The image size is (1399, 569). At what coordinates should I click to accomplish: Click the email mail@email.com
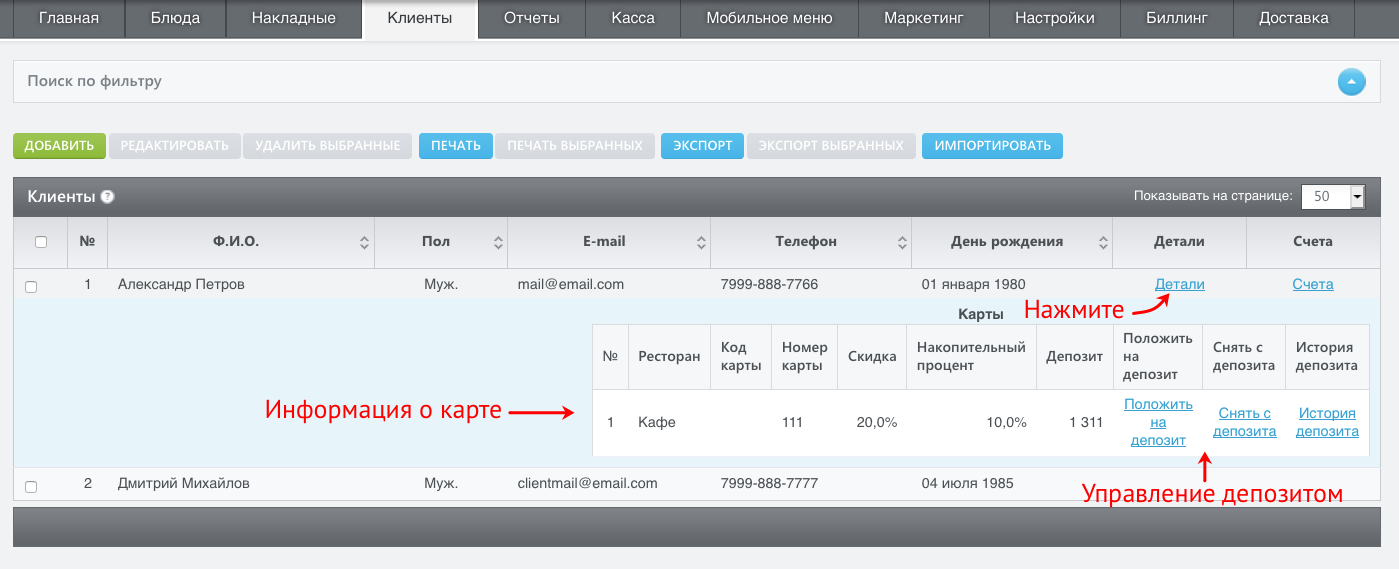coord(571,284)
